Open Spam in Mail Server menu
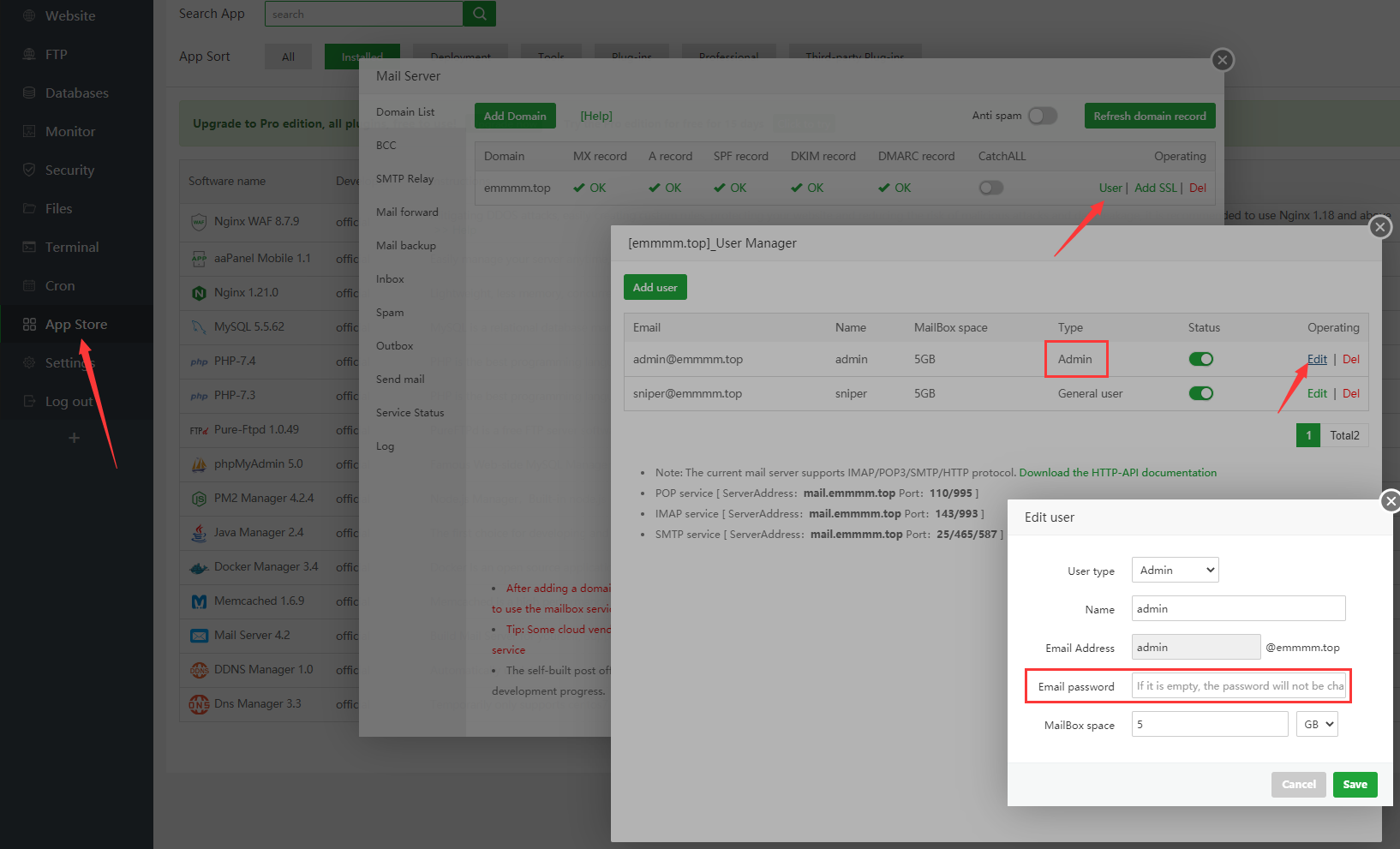The width and height of the screenshot is (1400, 849). click(390, 313)
